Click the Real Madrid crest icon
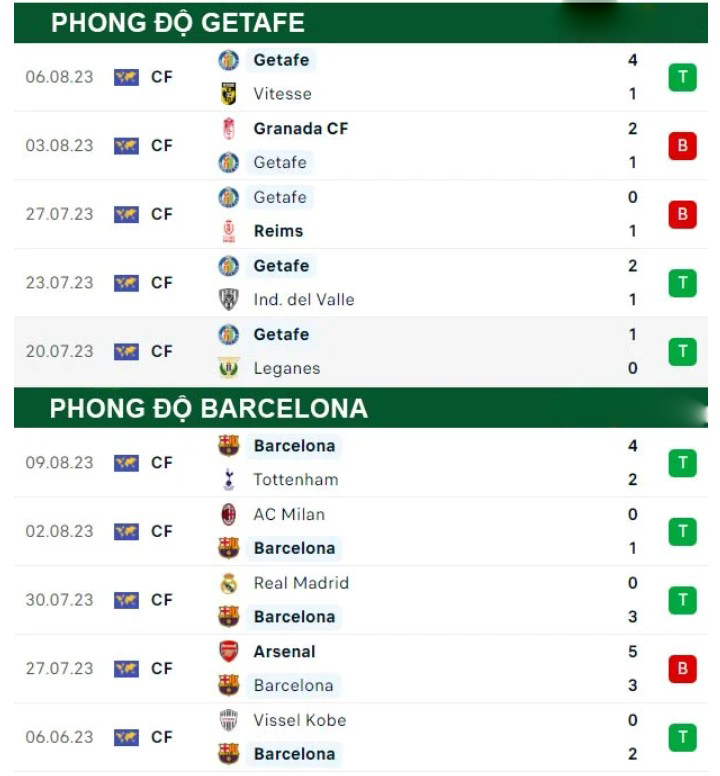Image resolution: width=720 pixels, height=776 pixels. [x=229, y=583]
